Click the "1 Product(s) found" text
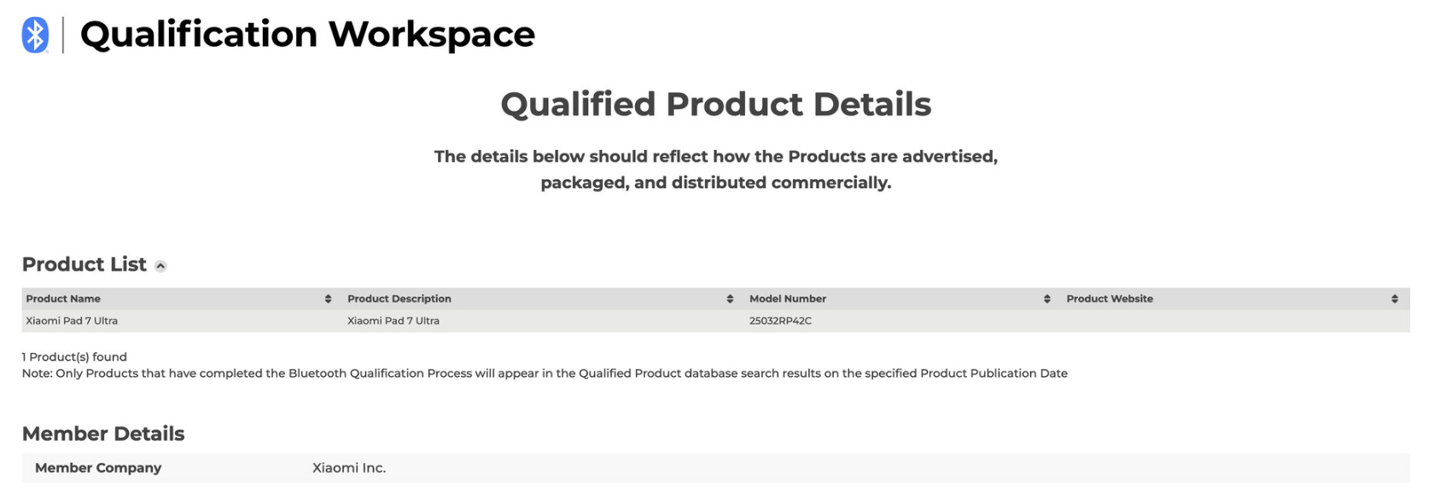The image size is (1440, 497). pyautogui.click(x=74, y=357)
